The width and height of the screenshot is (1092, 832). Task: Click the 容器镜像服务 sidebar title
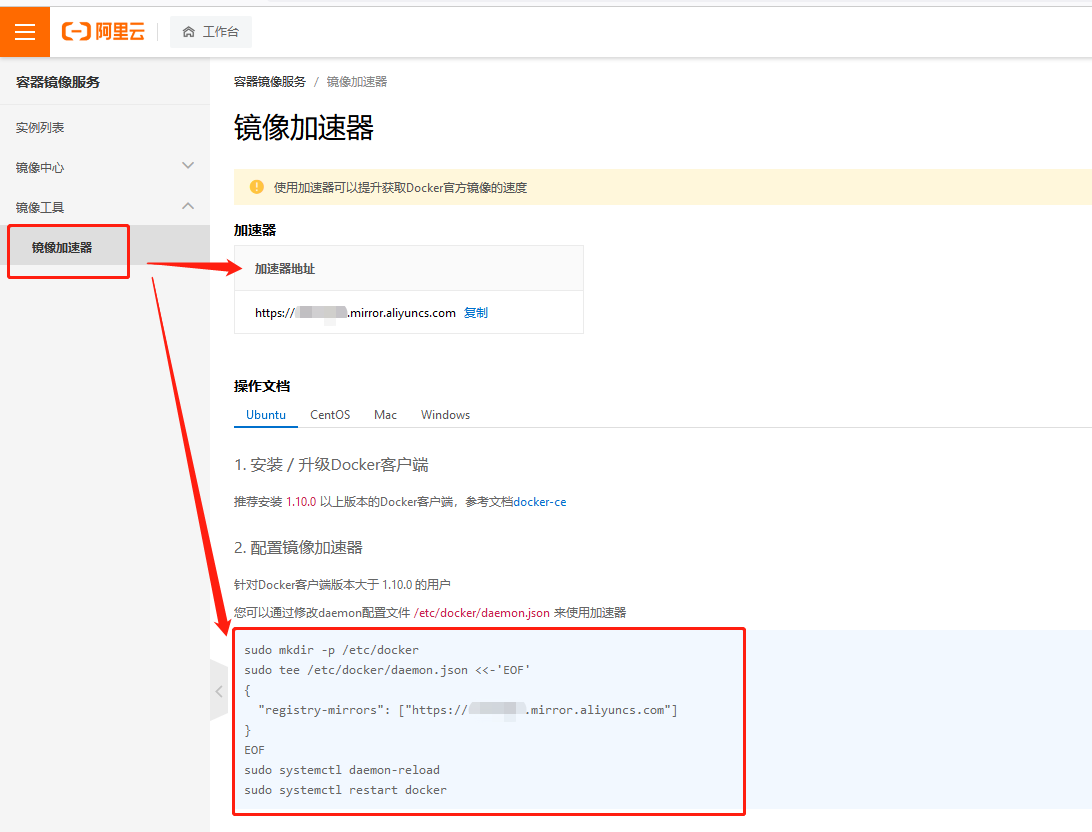tap(58, 82)
